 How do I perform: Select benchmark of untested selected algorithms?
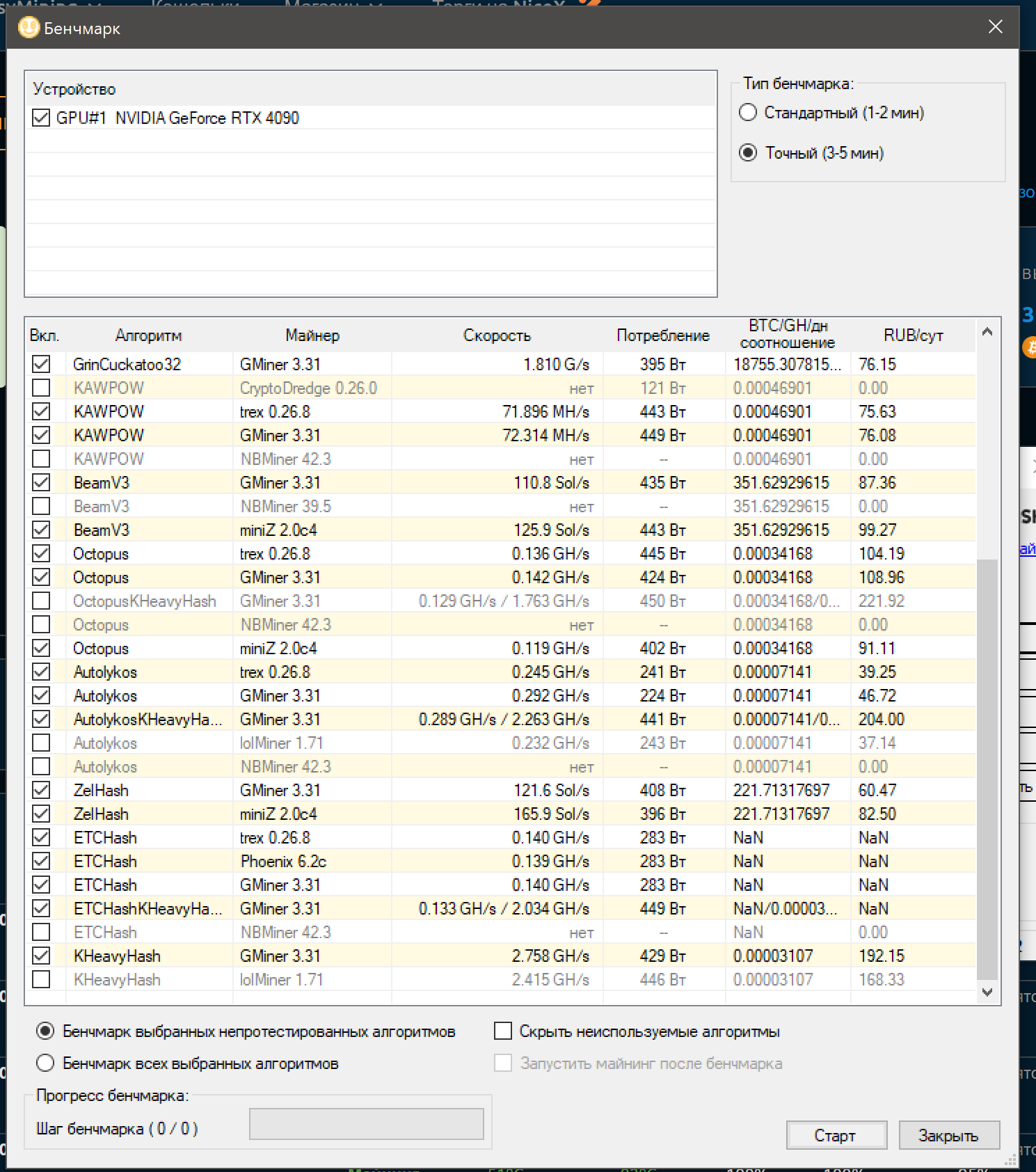[x=45, y=1031]
